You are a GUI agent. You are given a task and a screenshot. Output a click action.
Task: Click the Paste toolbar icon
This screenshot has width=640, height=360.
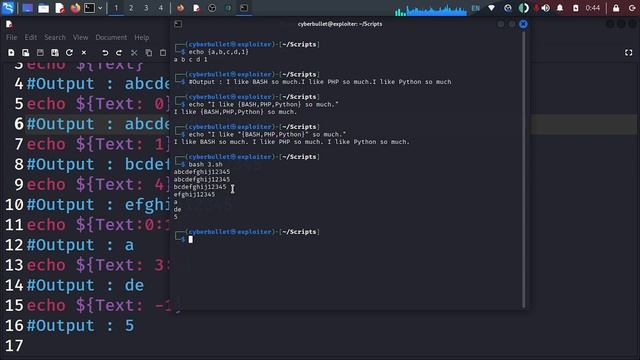pos(163,53)
